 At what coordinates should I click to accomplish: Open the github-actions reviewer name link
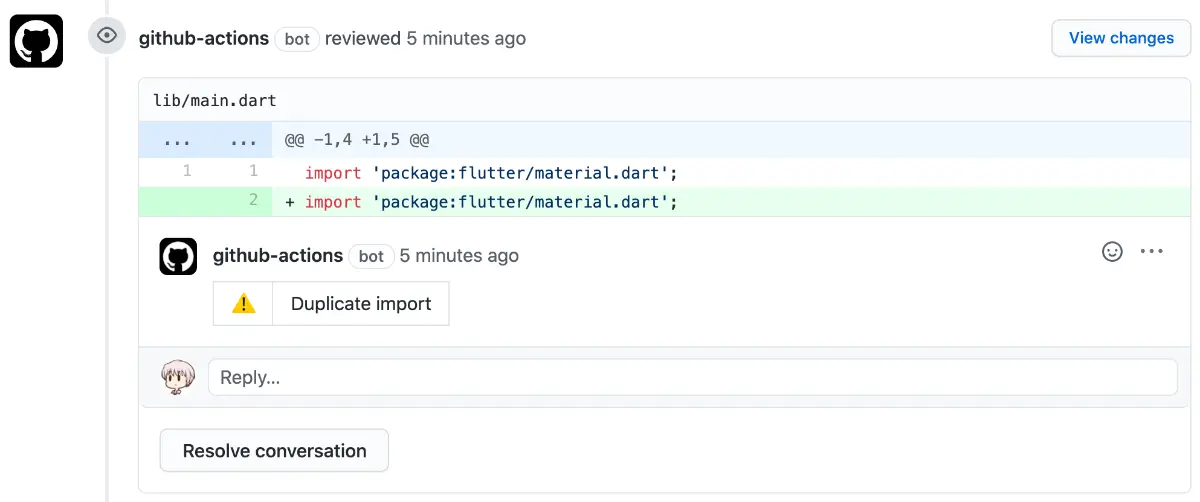point(204,39)
